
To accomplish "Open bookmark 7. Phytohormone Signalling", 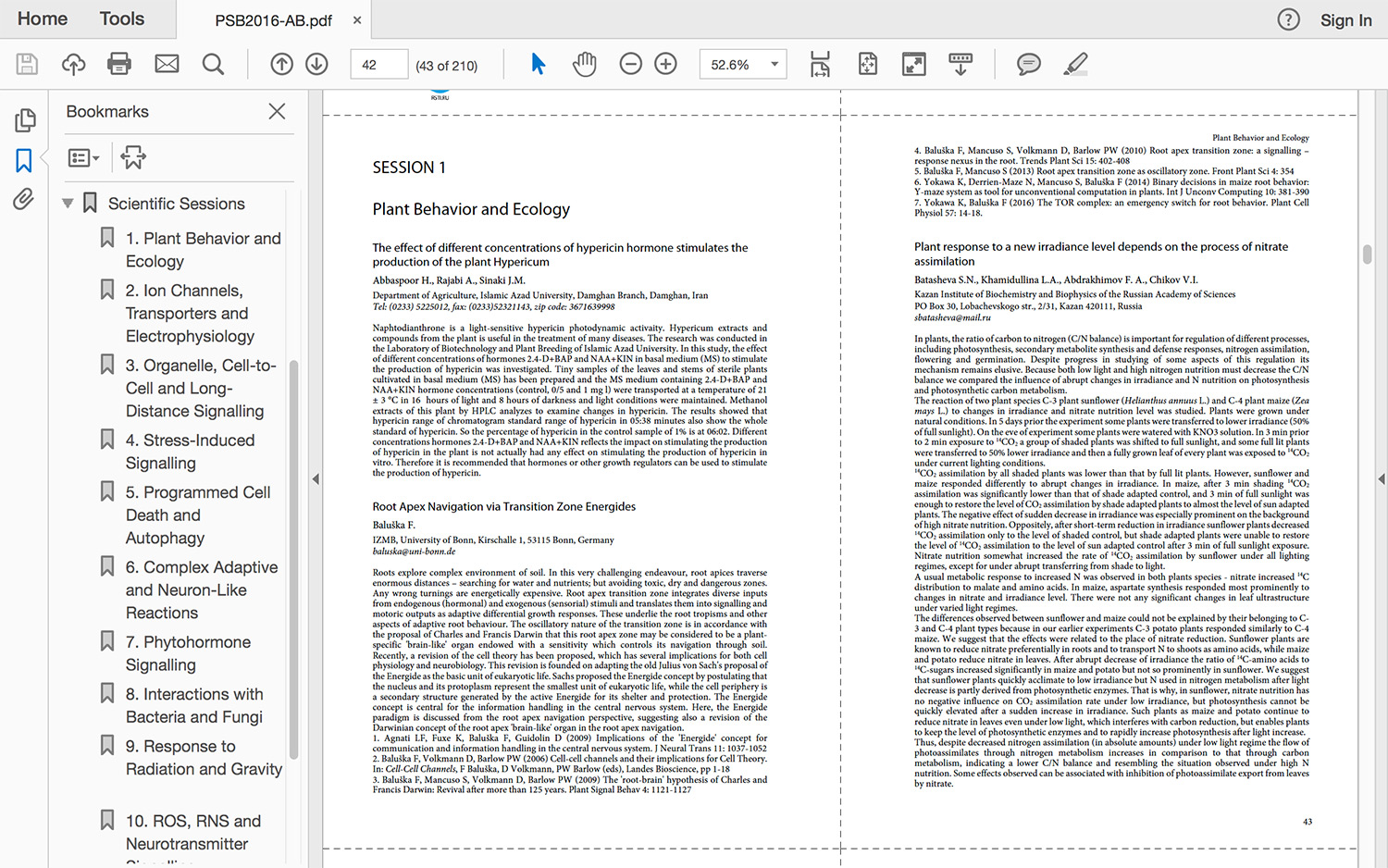I will tap(188, 653).
